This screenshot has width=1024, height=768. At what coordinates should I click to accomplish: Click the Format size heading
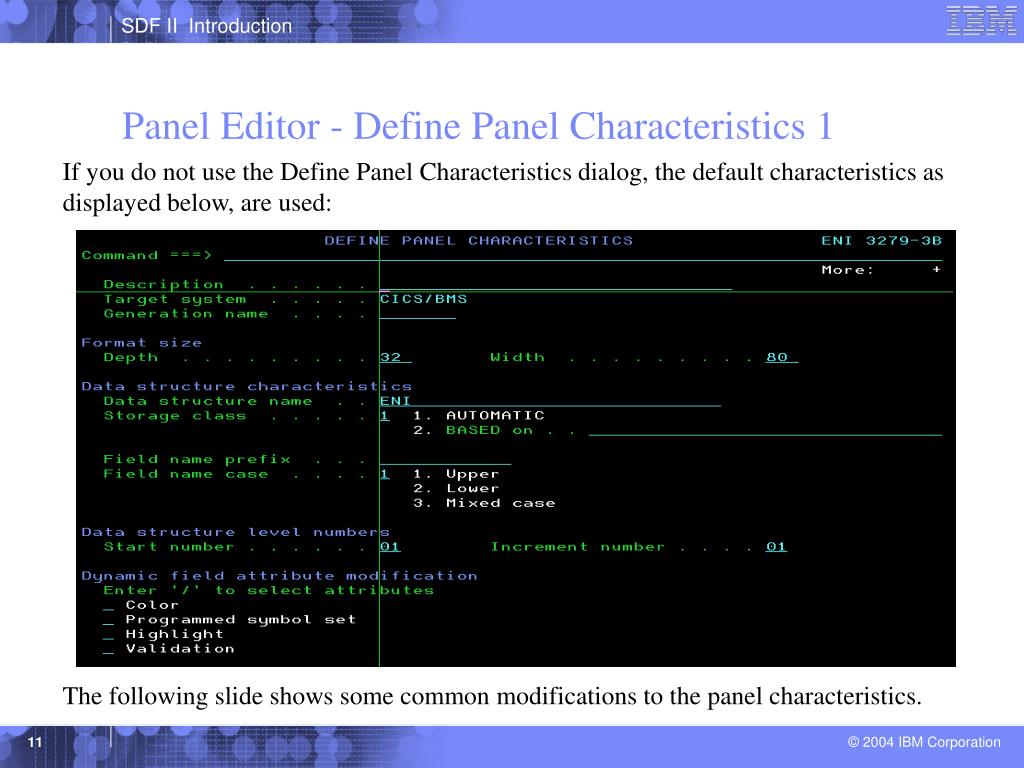pos(142,343)
